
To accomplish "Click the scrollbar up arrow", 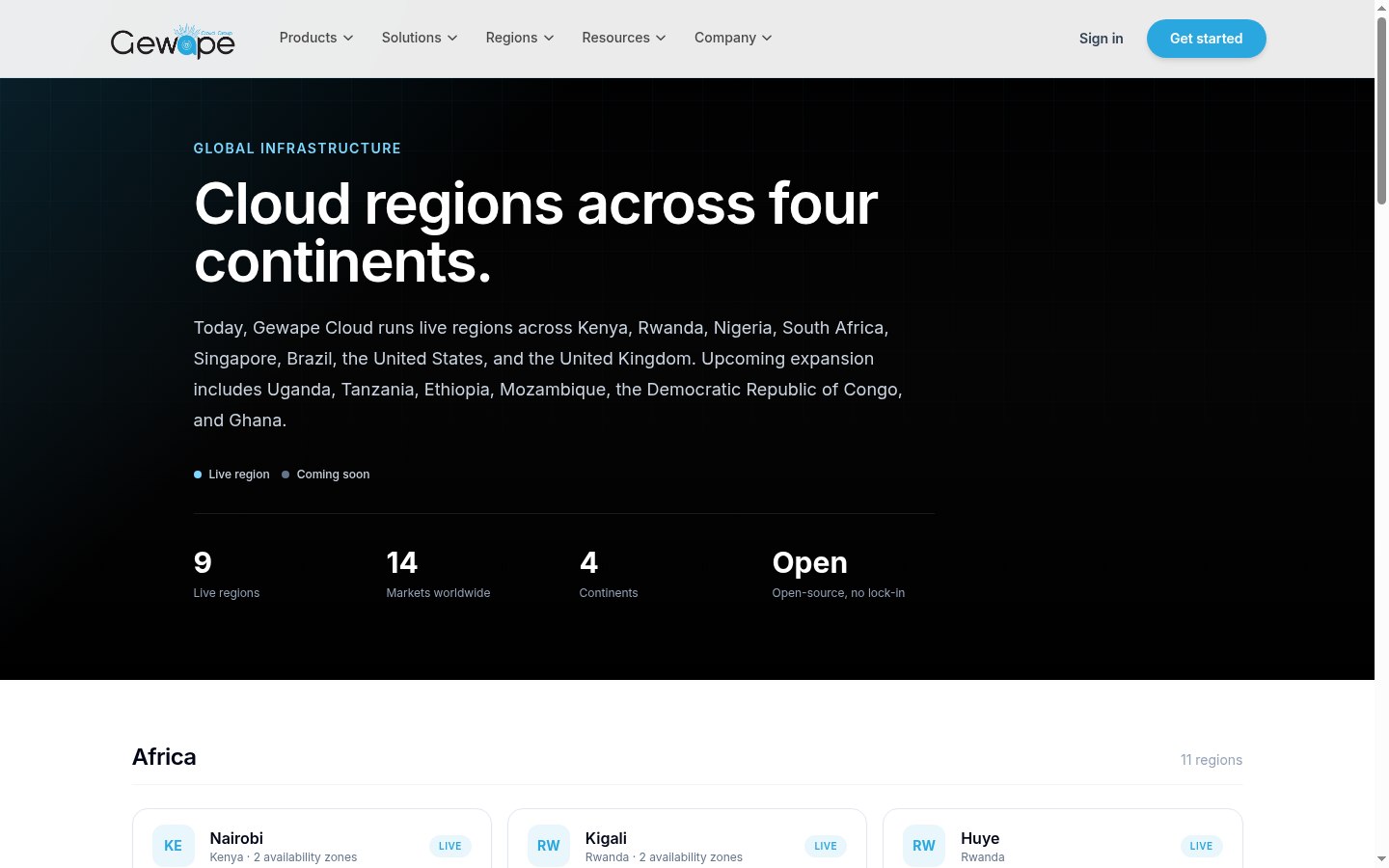I will coord(1381,7).
